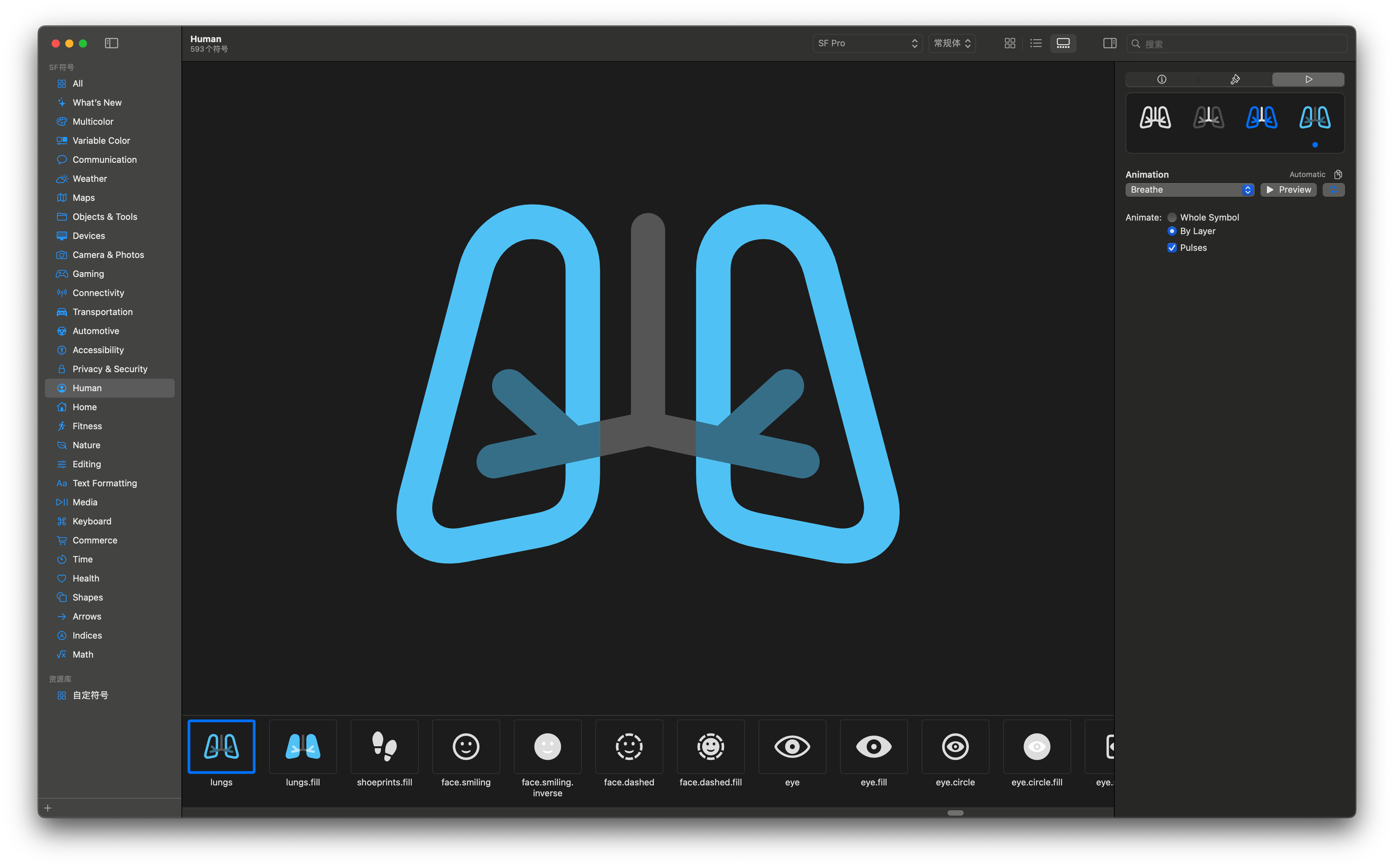
Task: Click the Text Formatting Aa icon
Action: pyautogui.click(x=62, y=483)
